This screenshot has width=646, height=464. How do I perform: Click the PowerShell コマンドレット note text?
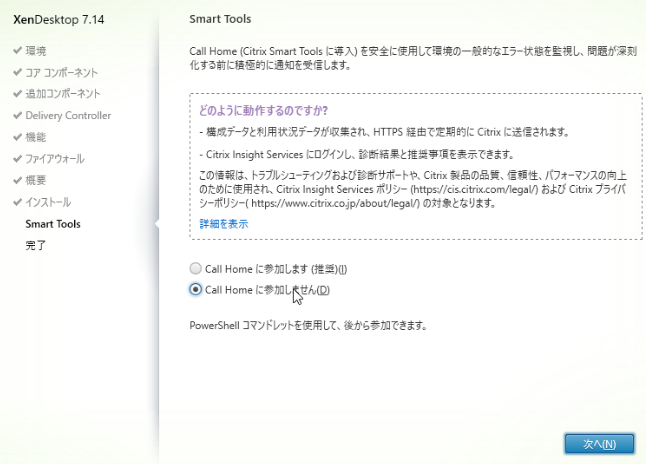(308, 326)
